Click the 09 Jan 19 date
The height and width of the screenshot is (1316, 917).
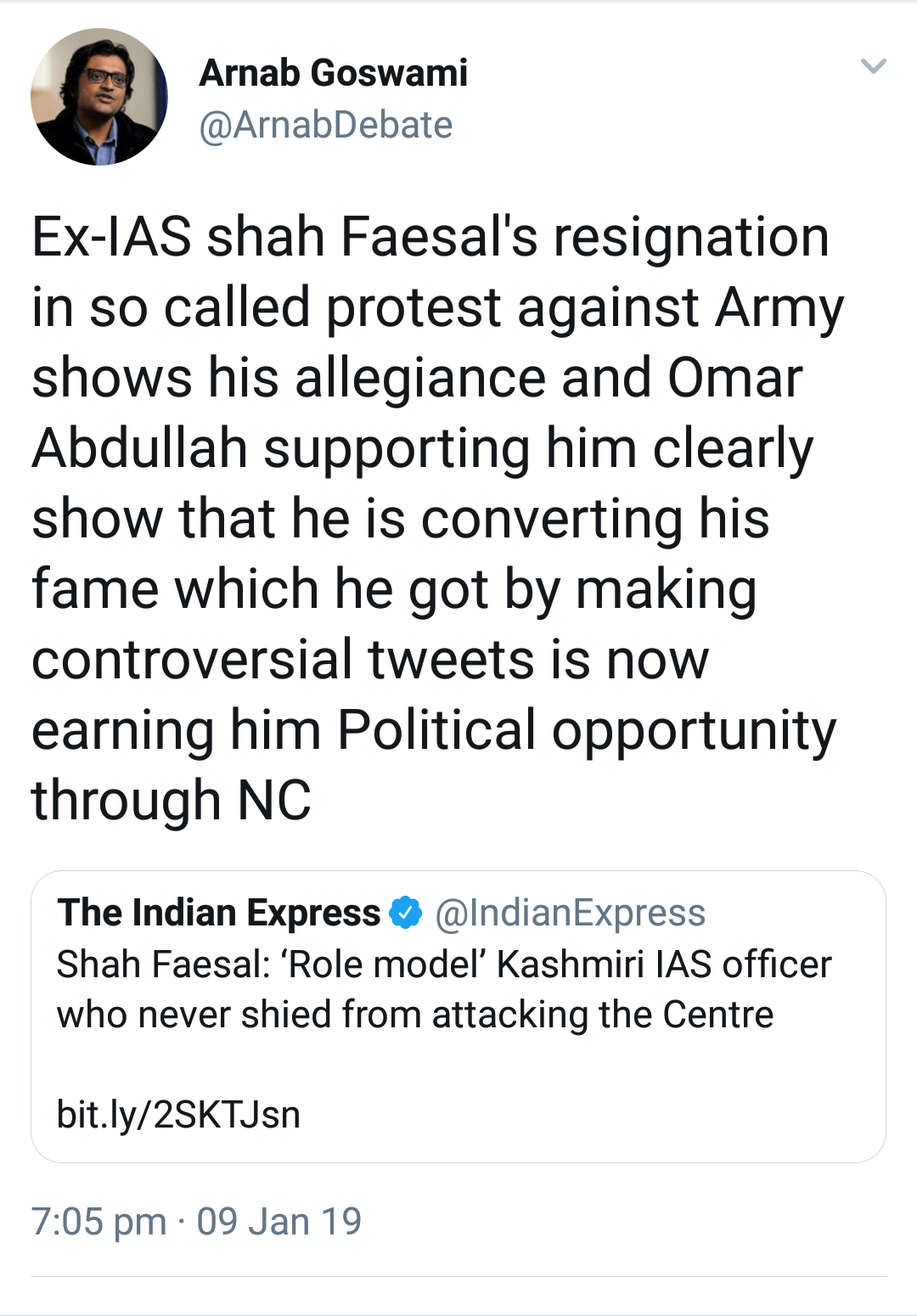(x=278, y=1222)
